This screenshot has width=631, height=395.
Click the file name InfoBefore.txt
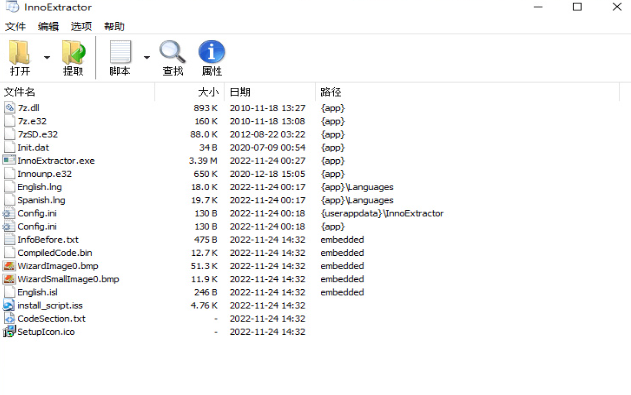tap(48, 240)
